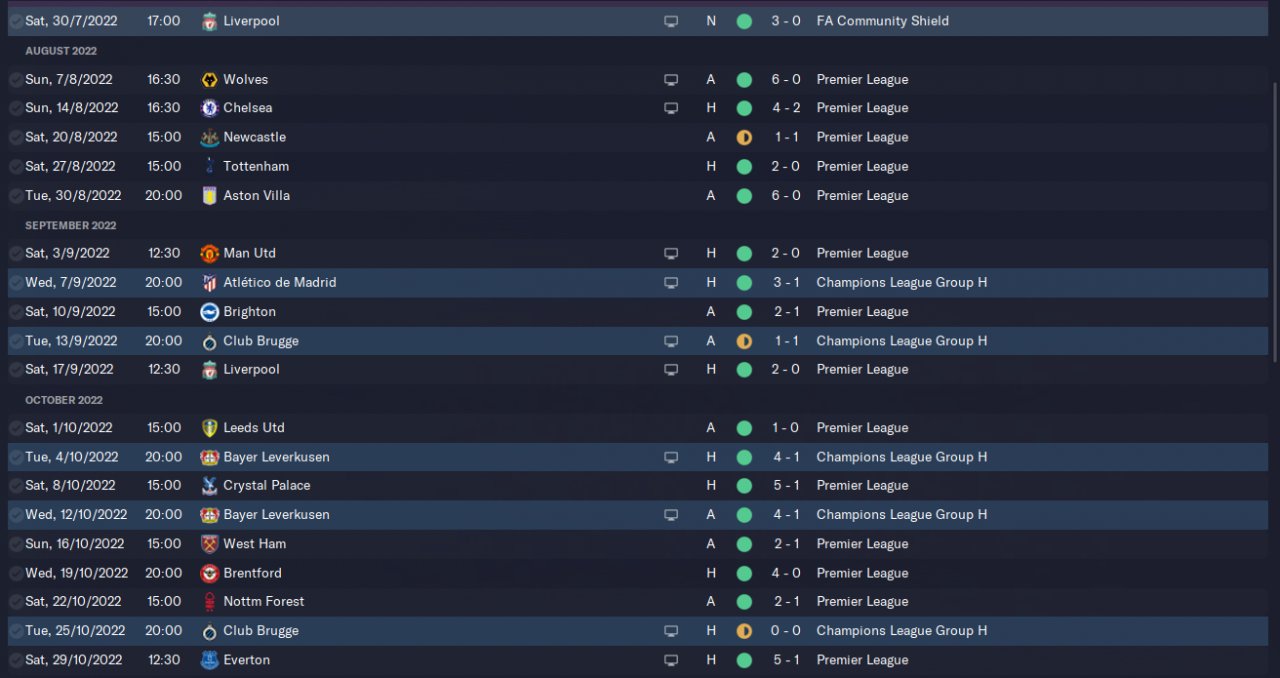This screenshot has height=678, width=1280.
Task: Click the Chelsea club crest
Action: pyautogui.click(x=209, y=108)
